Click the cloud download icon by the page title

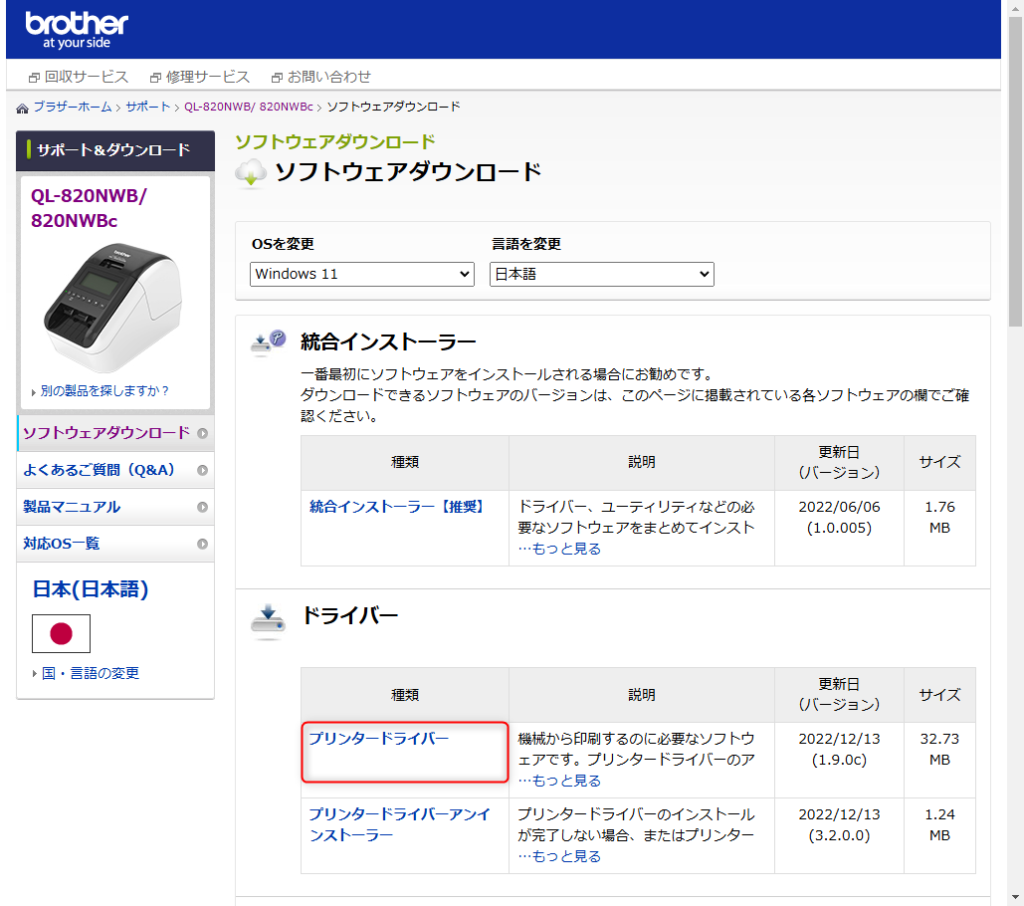pyautogui.click(x=251, y=173)
